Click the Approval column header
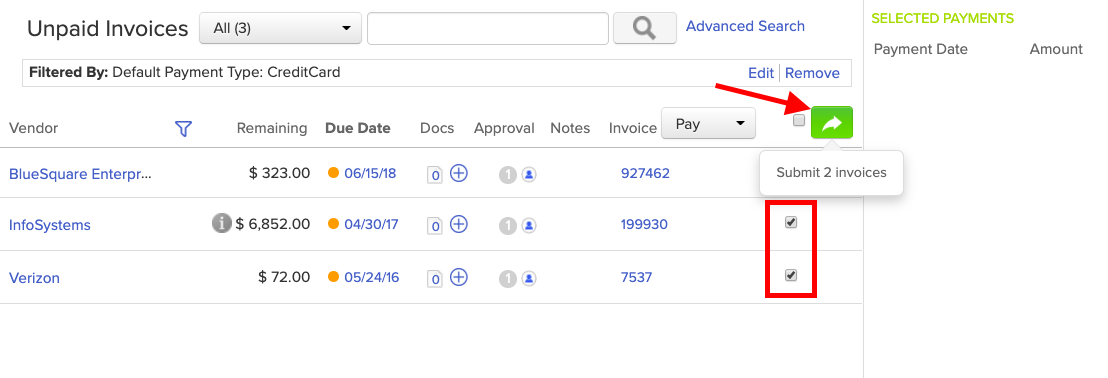Viewport: 1108px width, 378px height. click(504, 129)
